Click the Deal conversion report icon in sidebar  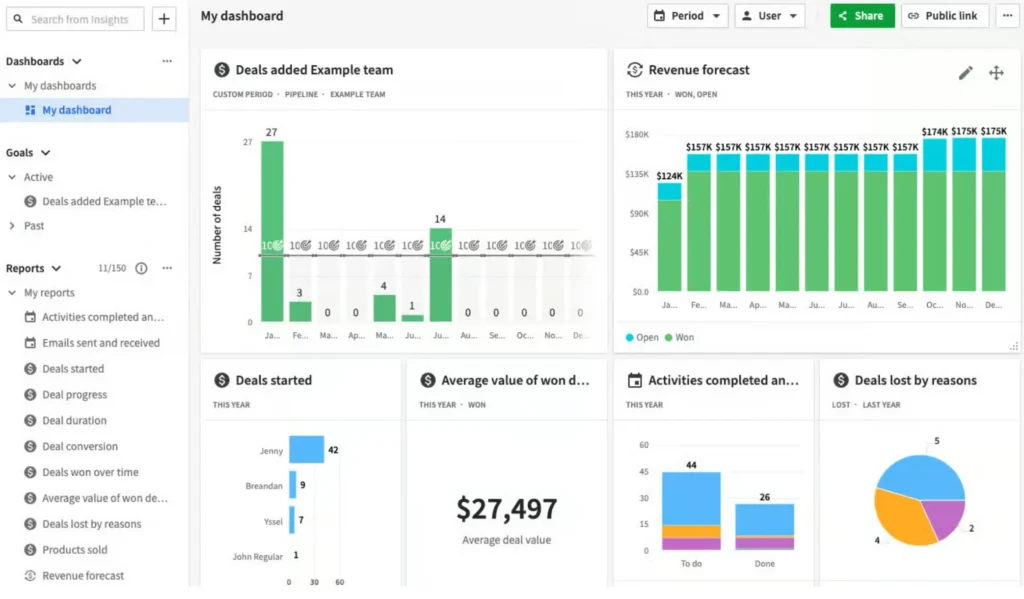[x=30, y=446]
